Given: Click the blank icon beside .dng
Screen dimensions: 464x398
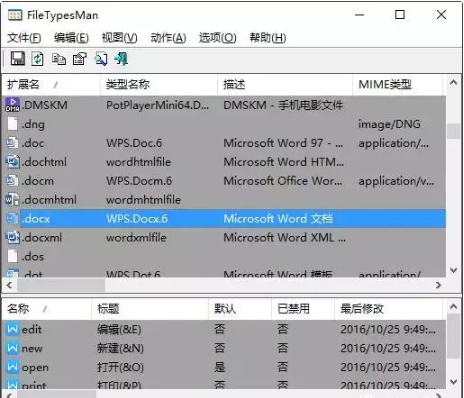Looking at the screenshot, I should (x=12, y=124).
